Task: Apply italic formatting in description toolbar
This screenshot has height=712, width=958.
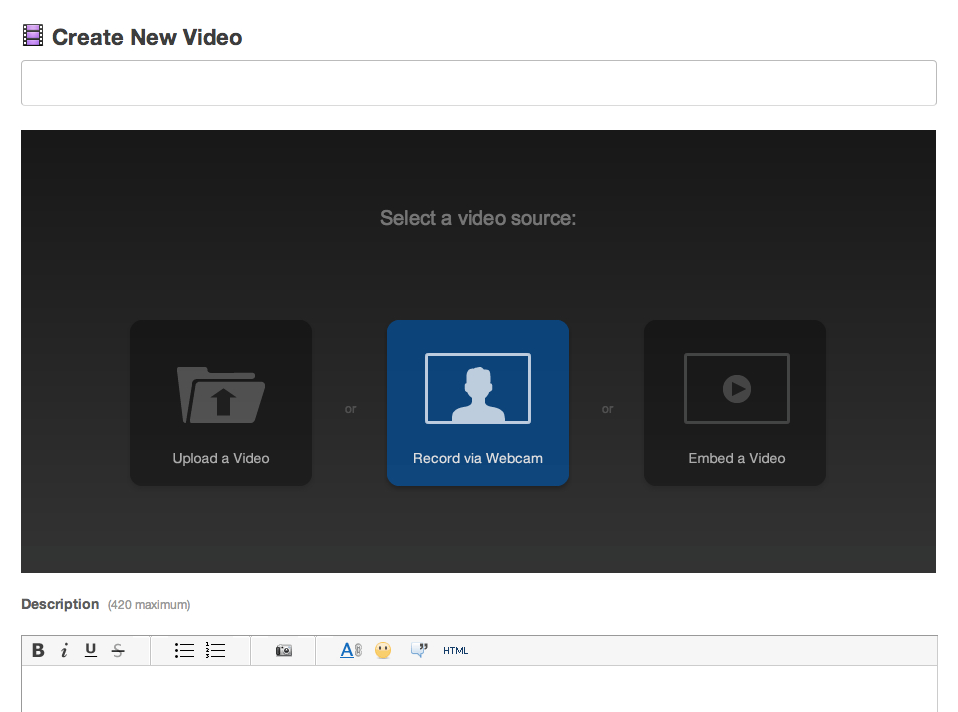Action: tap(64, 651)
